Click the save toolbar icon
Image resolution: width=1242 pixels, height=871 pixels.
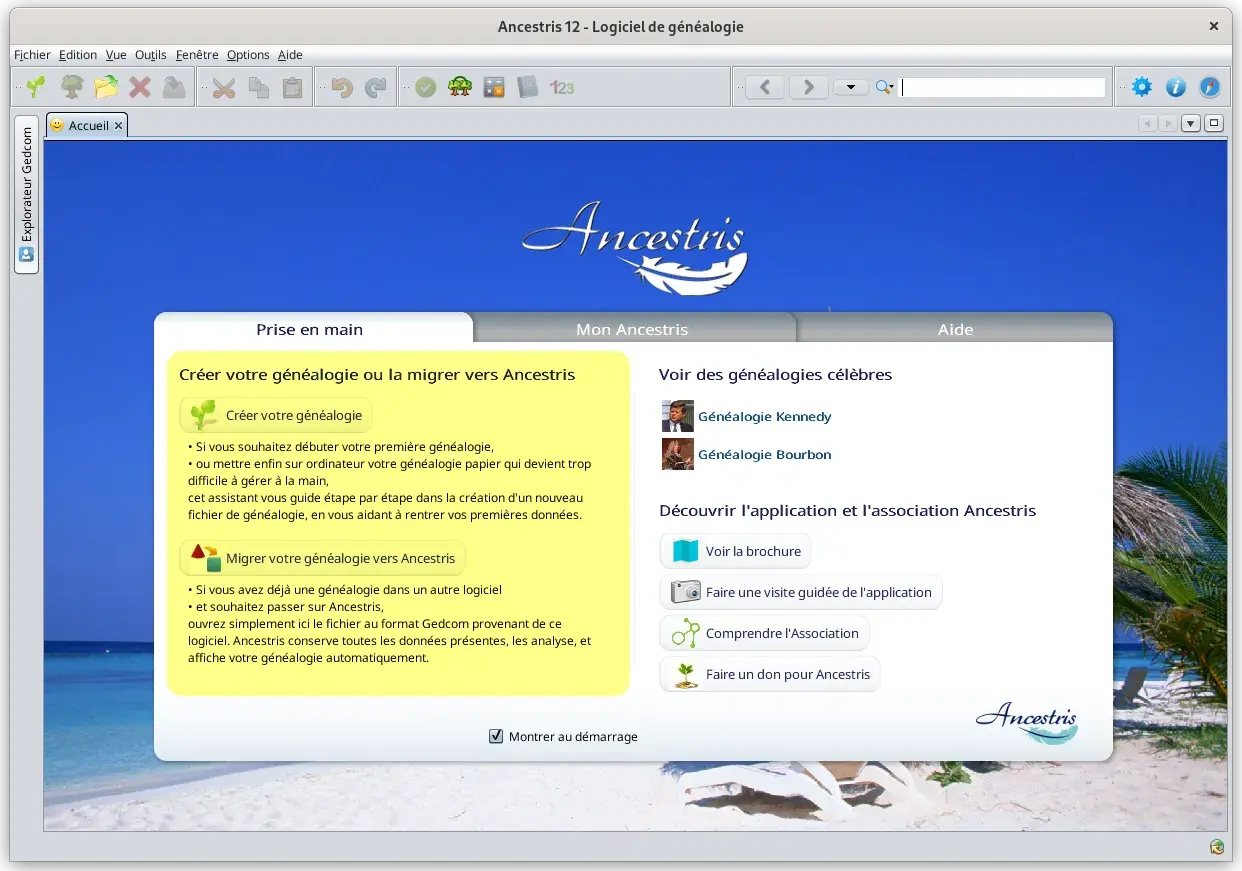174,88
